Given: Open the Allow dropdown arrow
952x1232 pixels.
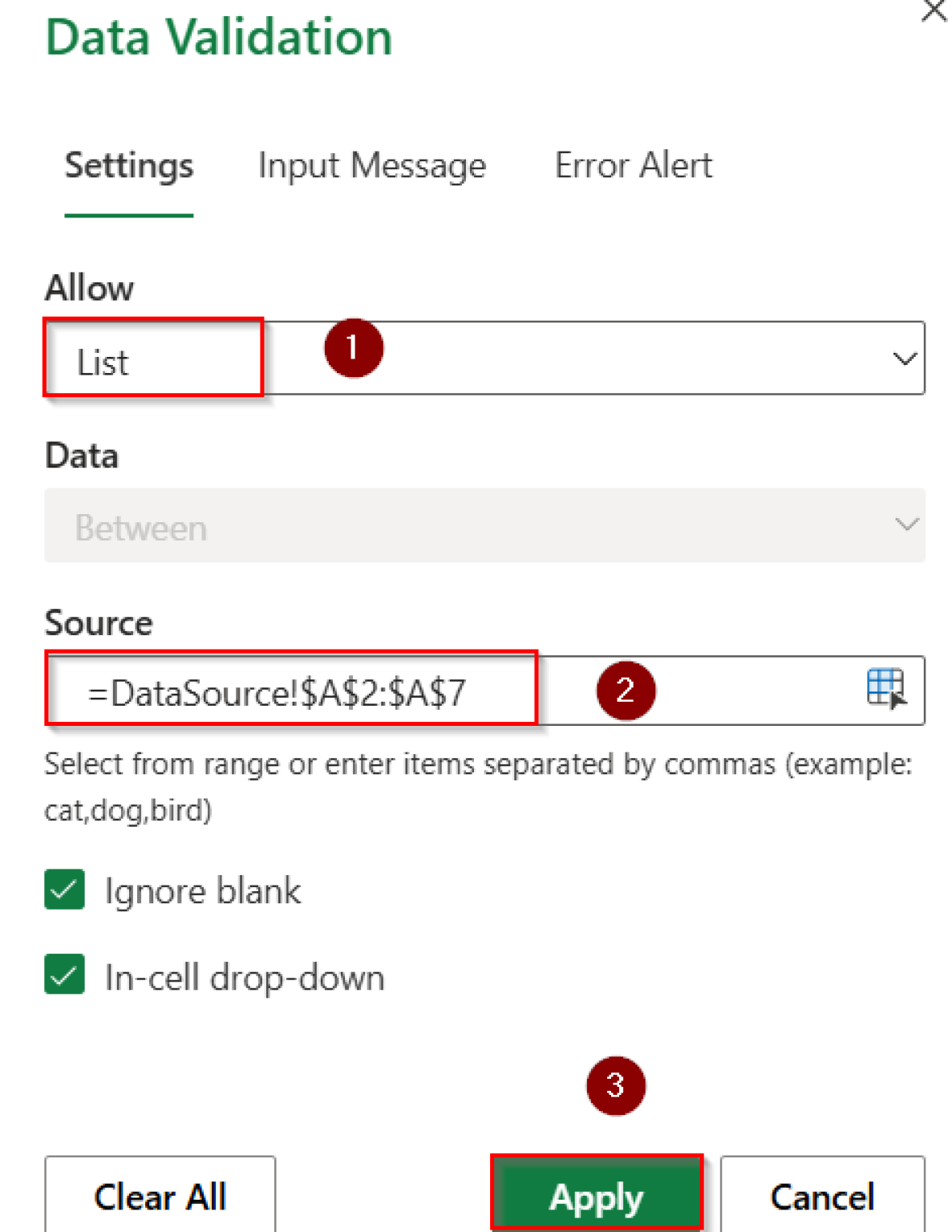Looking at the screenshot, I should click(x=905, y=359).
